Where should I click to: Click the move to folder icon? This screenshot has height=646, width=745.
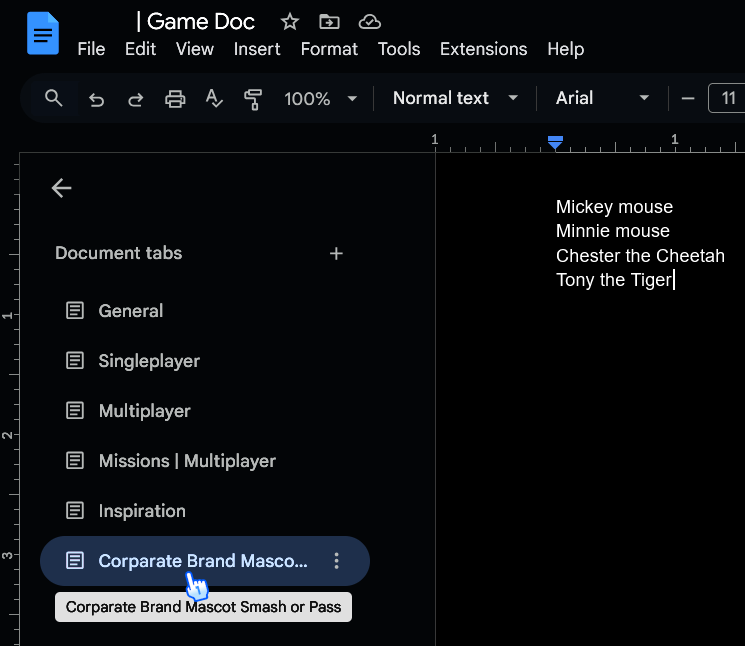[x=329, y=22]
